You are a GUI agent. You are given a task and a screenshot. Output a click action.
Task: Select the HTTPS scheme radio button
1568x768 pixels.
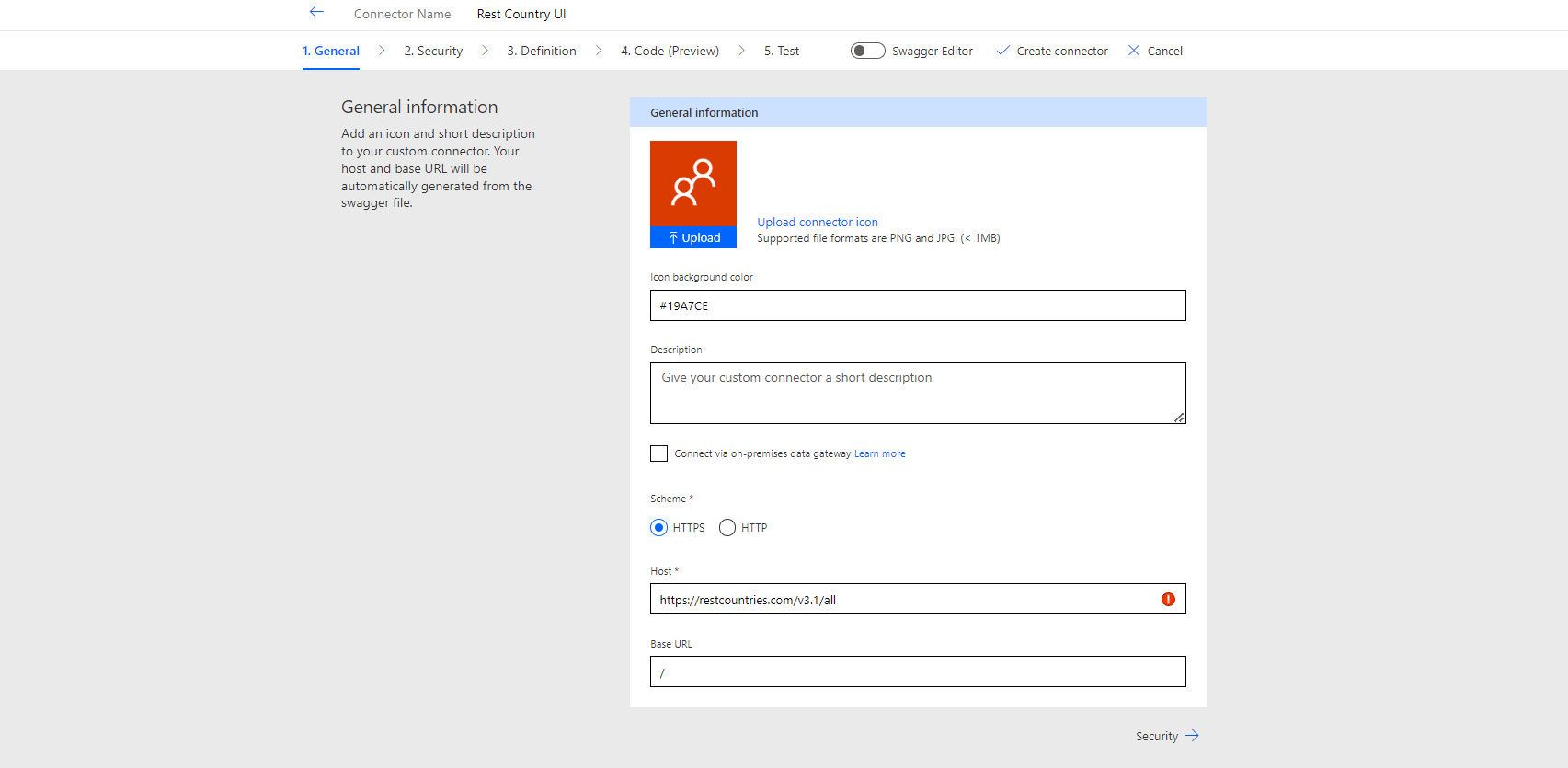click(x=658, y=528)
